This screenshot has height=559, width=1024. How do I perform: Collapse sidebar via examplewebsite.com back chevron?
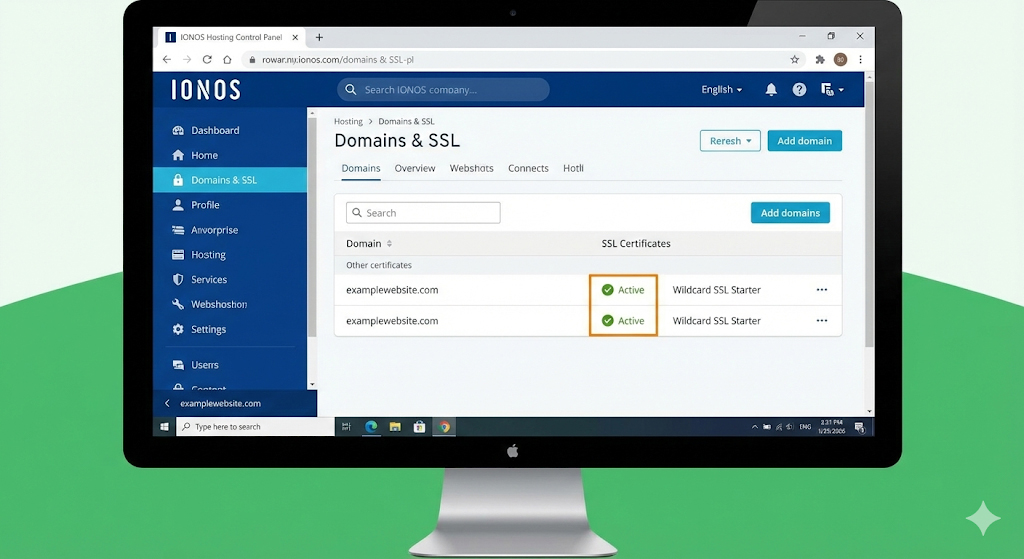click(x=167, y=404)
